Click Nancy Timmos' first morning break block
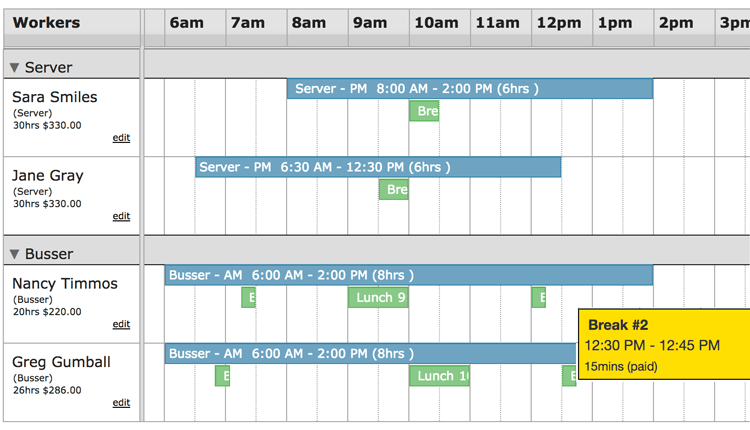750x430 pixels. point(248,298)
